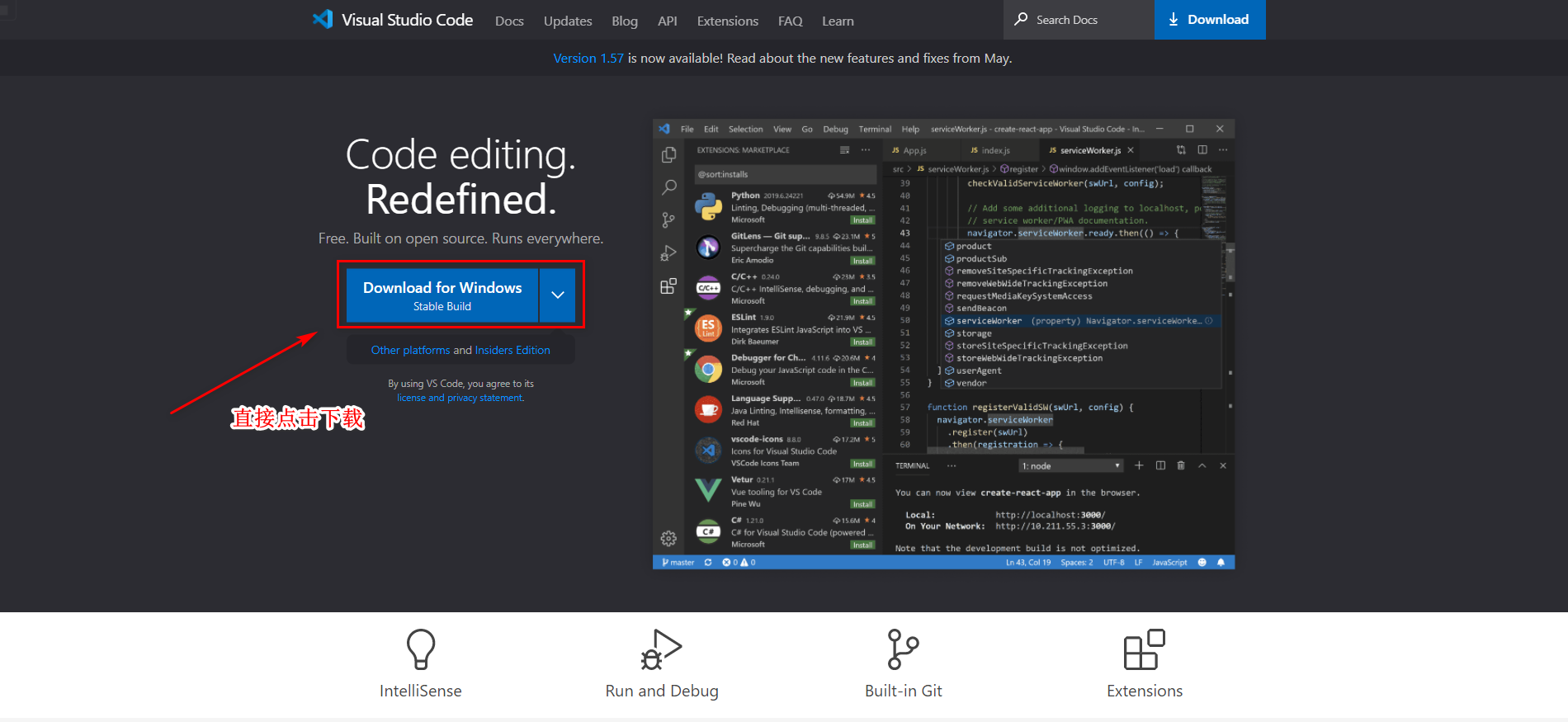Click the Vetur extension icon
Image resolution: width=1568 pixels, height=722 pixels.
708,490
